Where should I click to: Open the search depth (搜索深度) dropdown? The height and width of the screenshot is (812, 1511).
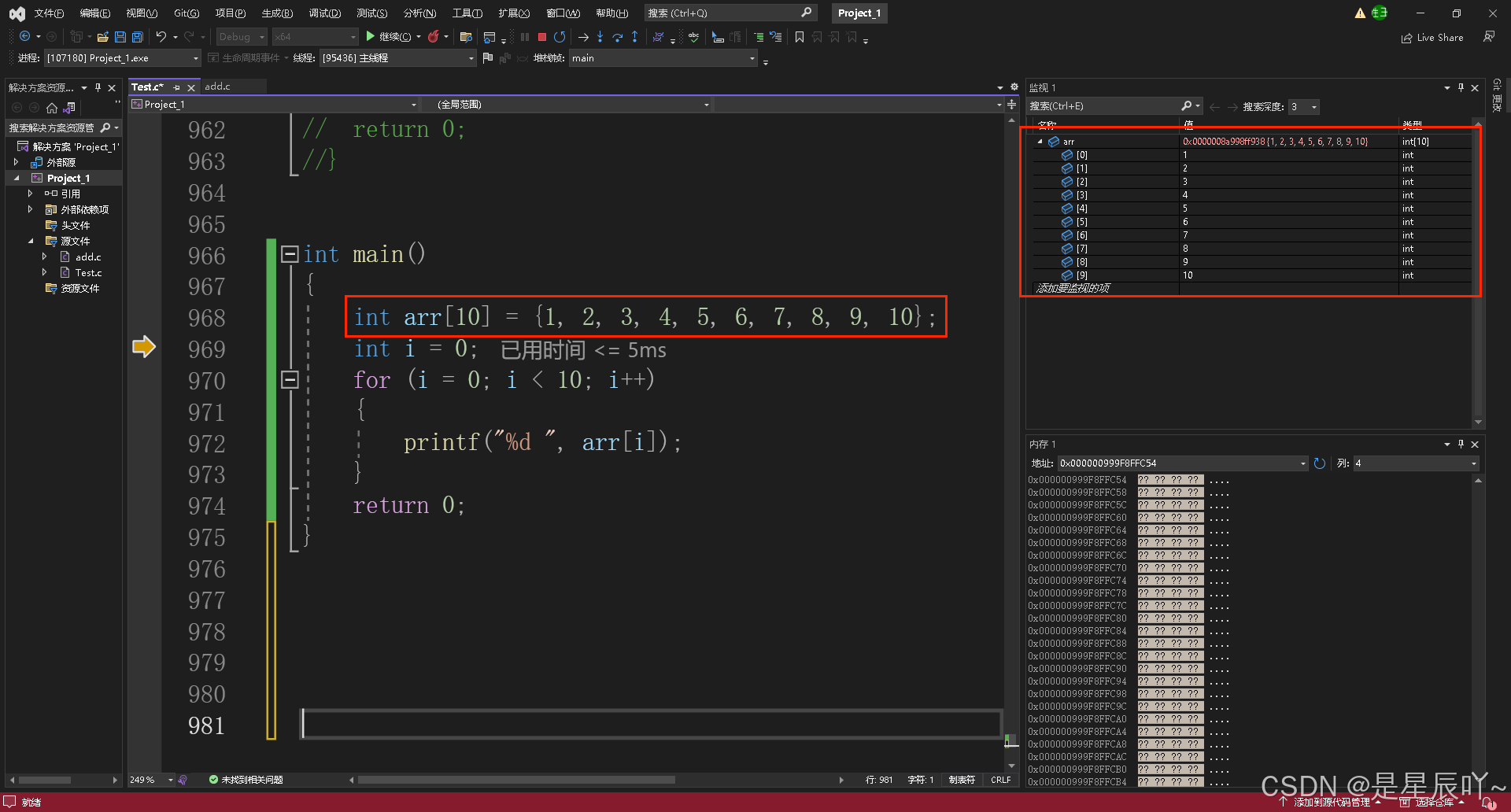click(1303, 107)
